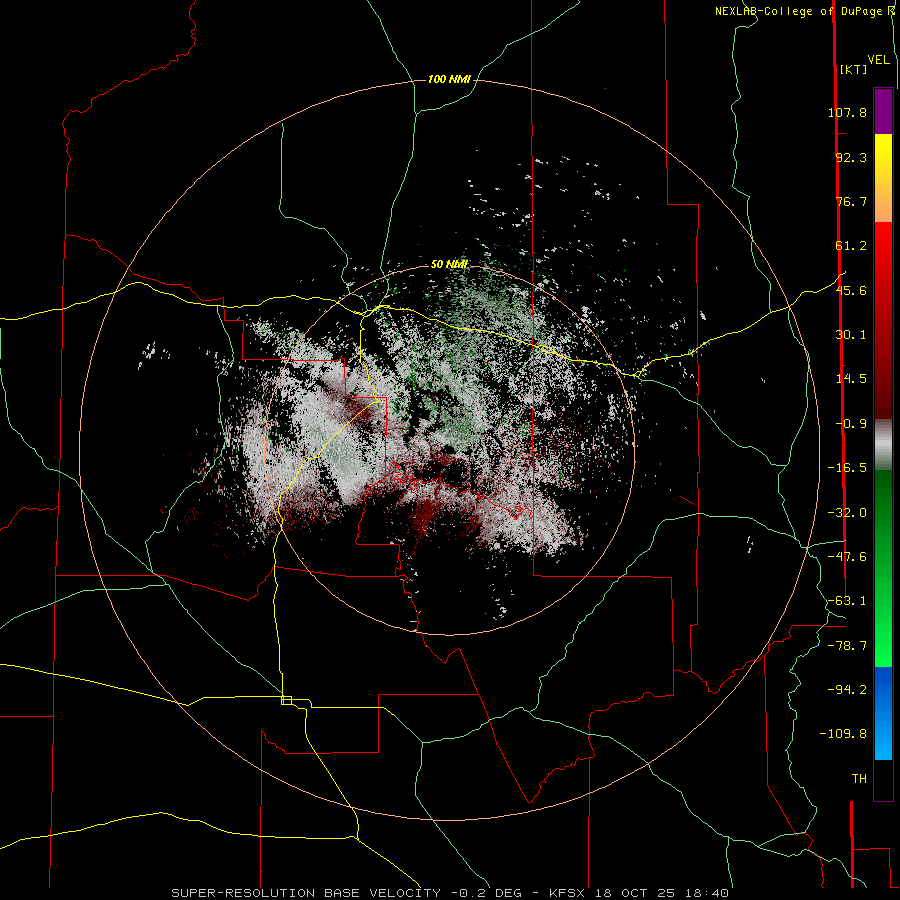The image size is (900, 900).
Task: Click the 50 NMI range ring label
Action: (449, 265)
